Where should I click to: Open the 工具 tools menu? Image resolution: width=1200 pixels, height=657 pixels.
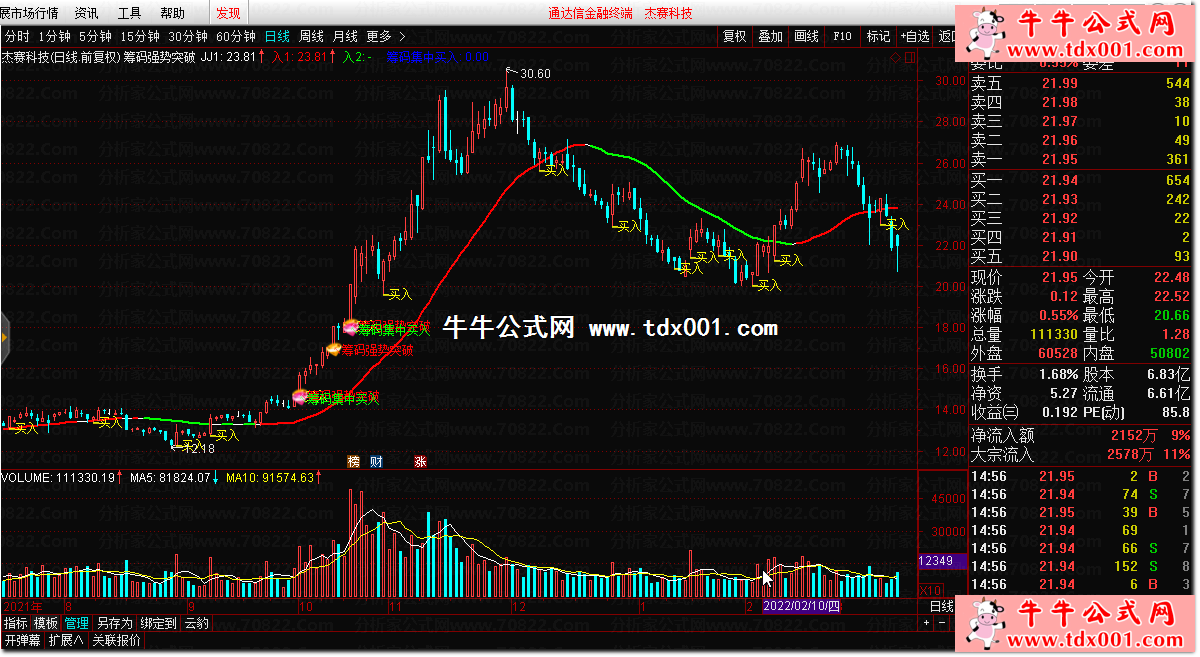tap(129, 13)
